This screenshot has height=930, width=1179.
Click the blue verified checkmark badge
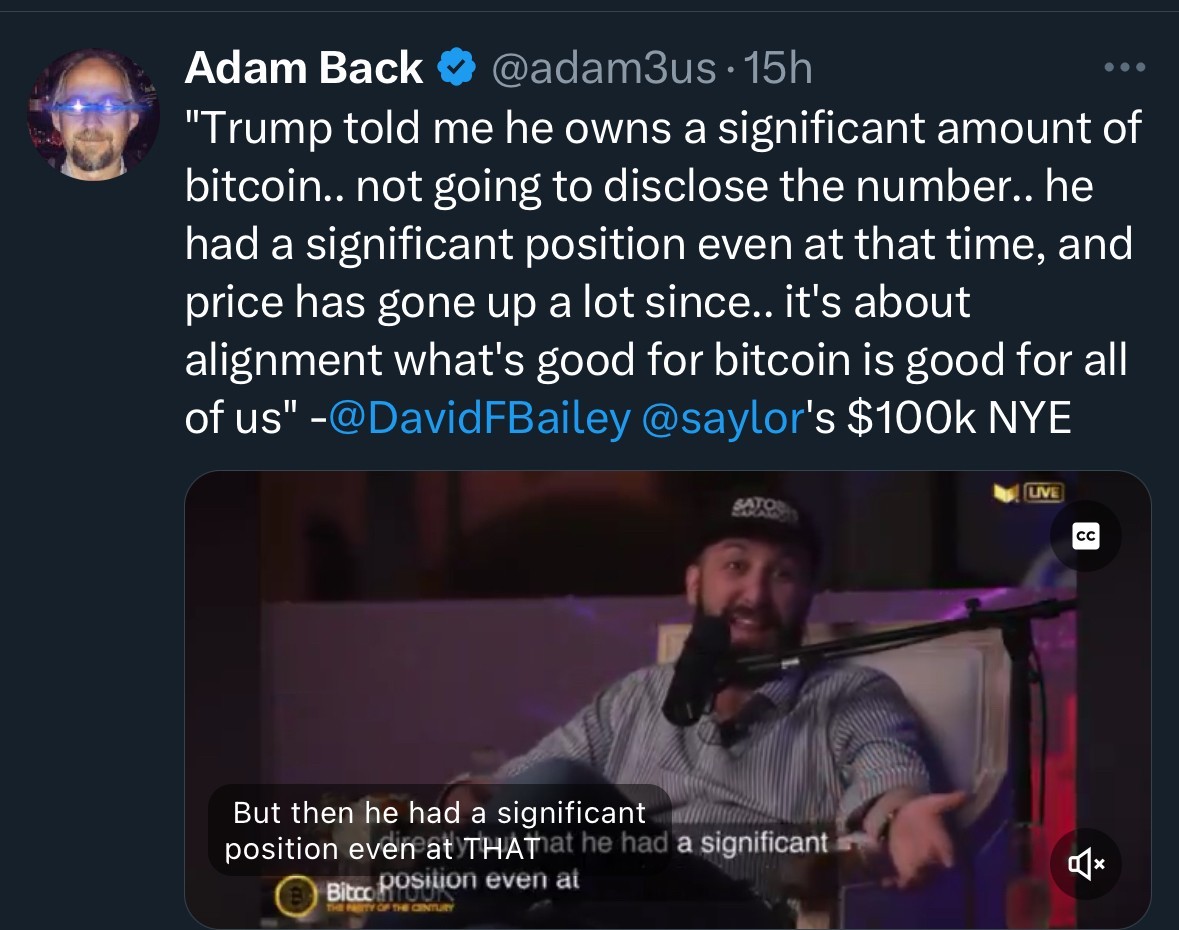click(x=456, y=68)
